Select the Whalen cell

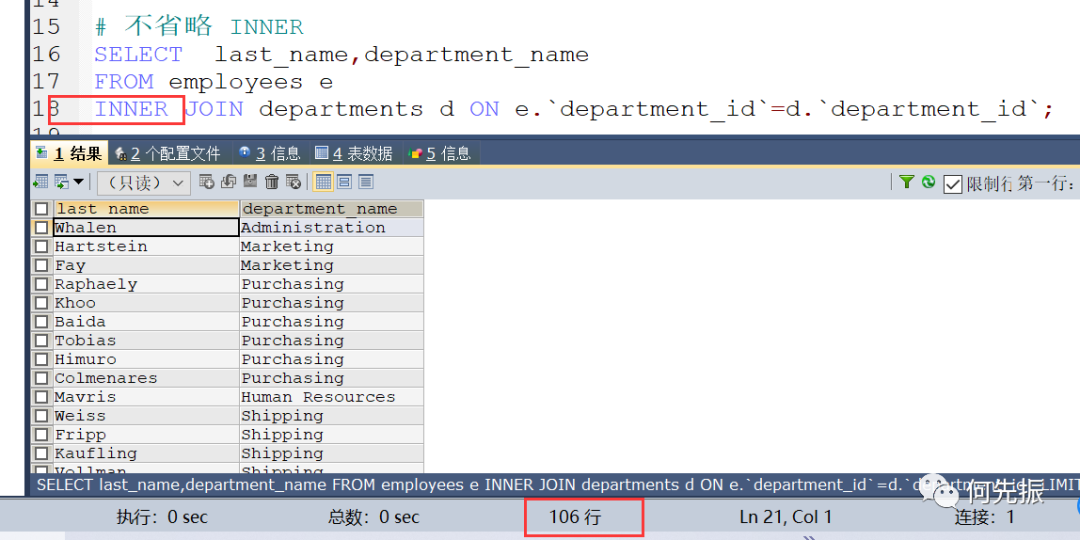coord(146,227)
